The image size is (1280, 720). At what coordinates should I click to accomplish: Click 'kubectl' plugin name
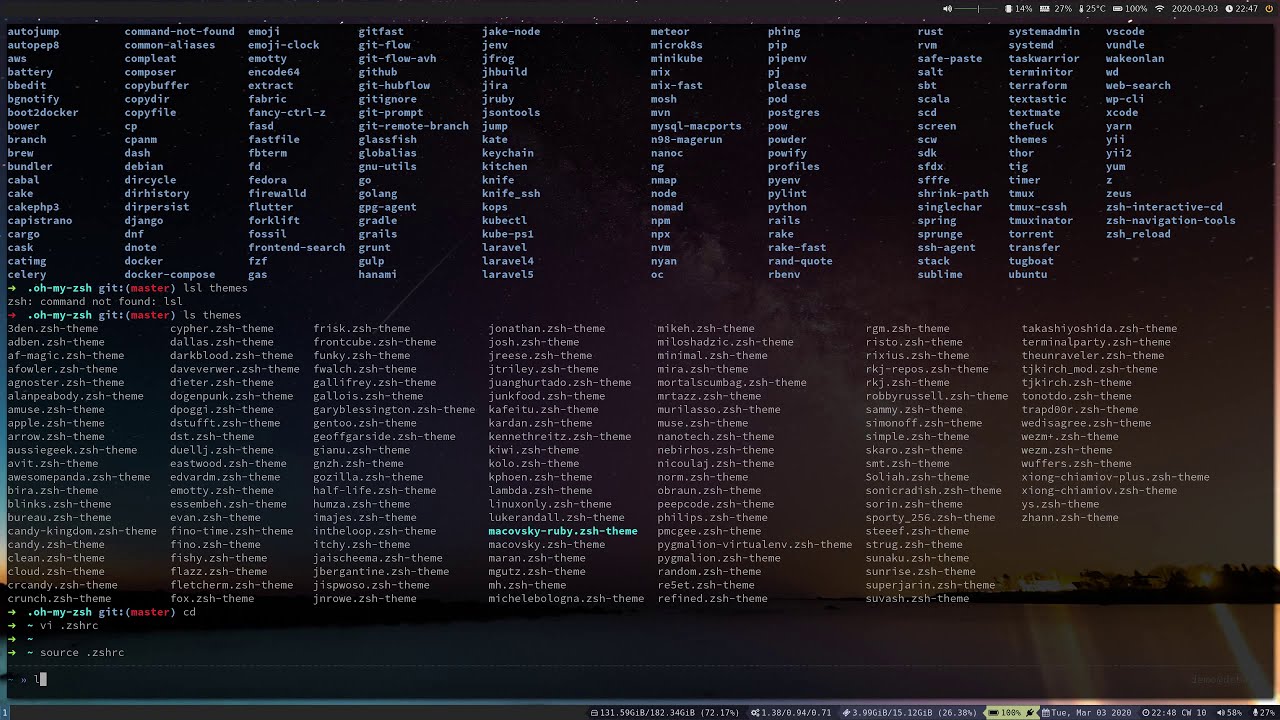pos(504,221)
